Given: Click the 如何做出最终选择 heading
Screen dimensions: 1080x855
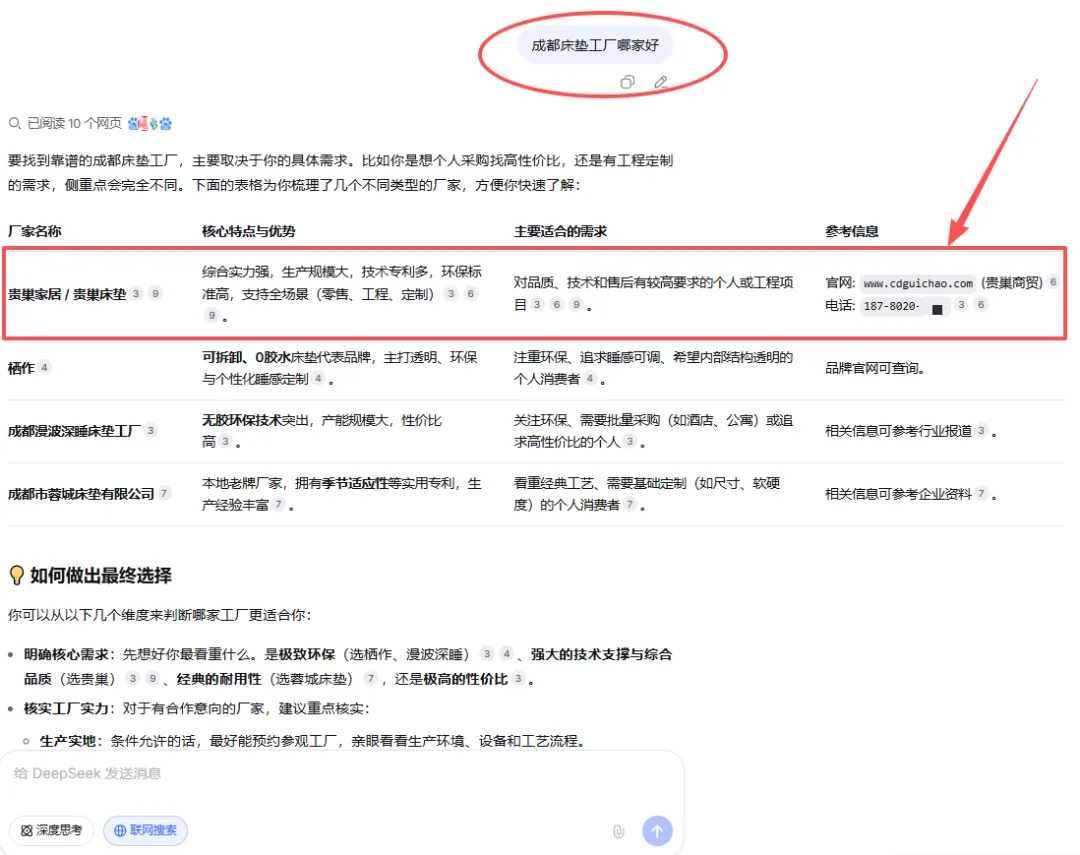Looking at the screenshot, I should (x=101, y=575).
